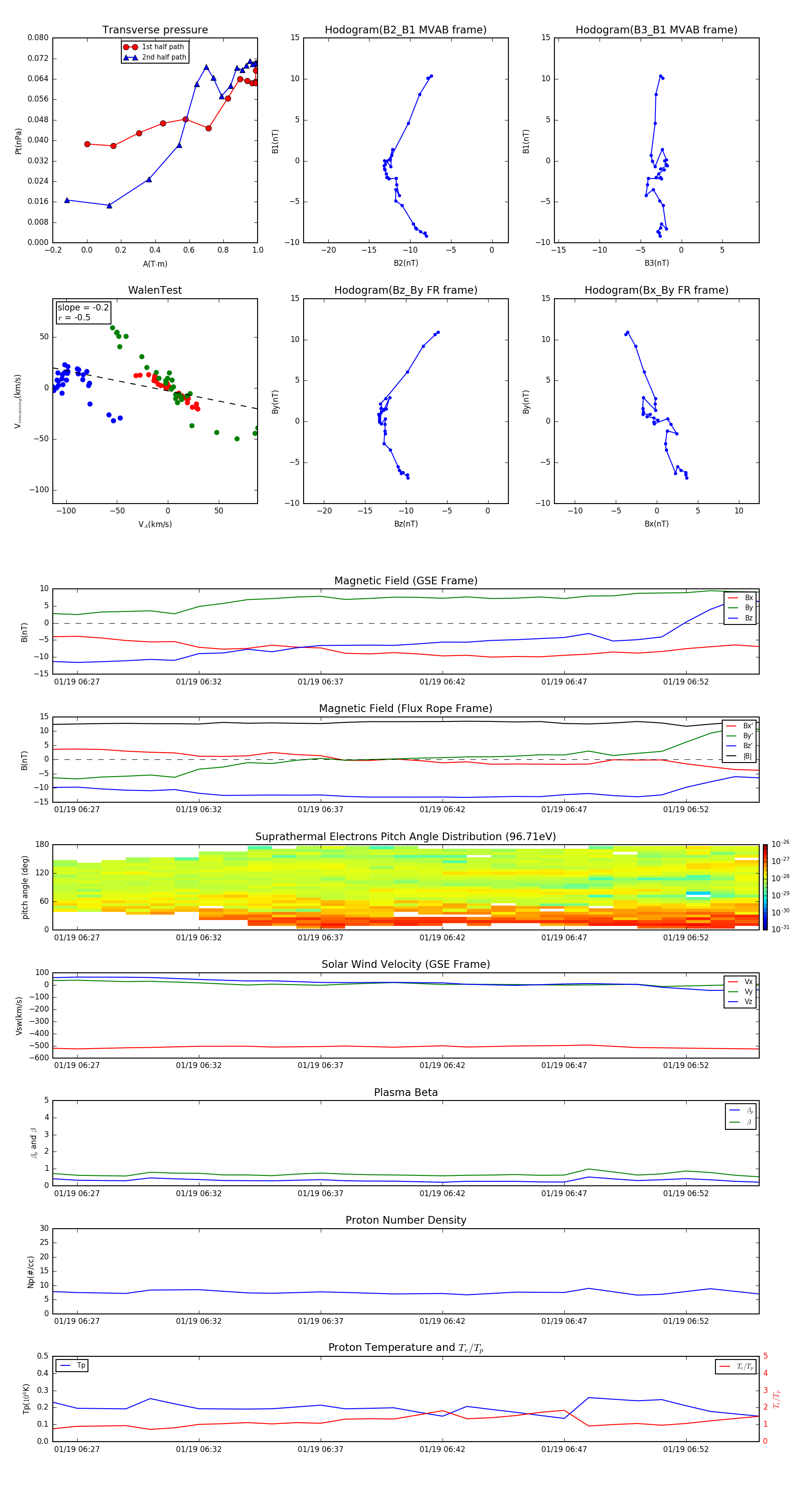Image resolution: width=812 pixels, height=1489 pixels.
Task: Click the "V_remaining(km/s)" y-axis label
Action: (18, 401)
